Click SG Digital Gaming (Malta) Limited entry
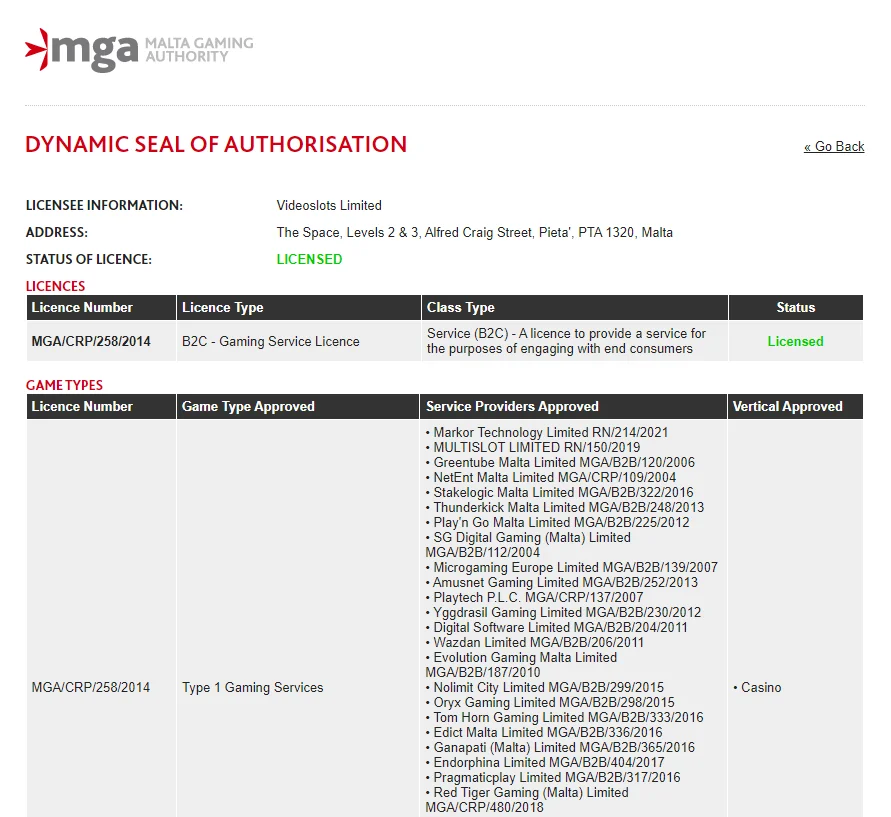This screenshot has width=891, height=817. pos(528,545)
